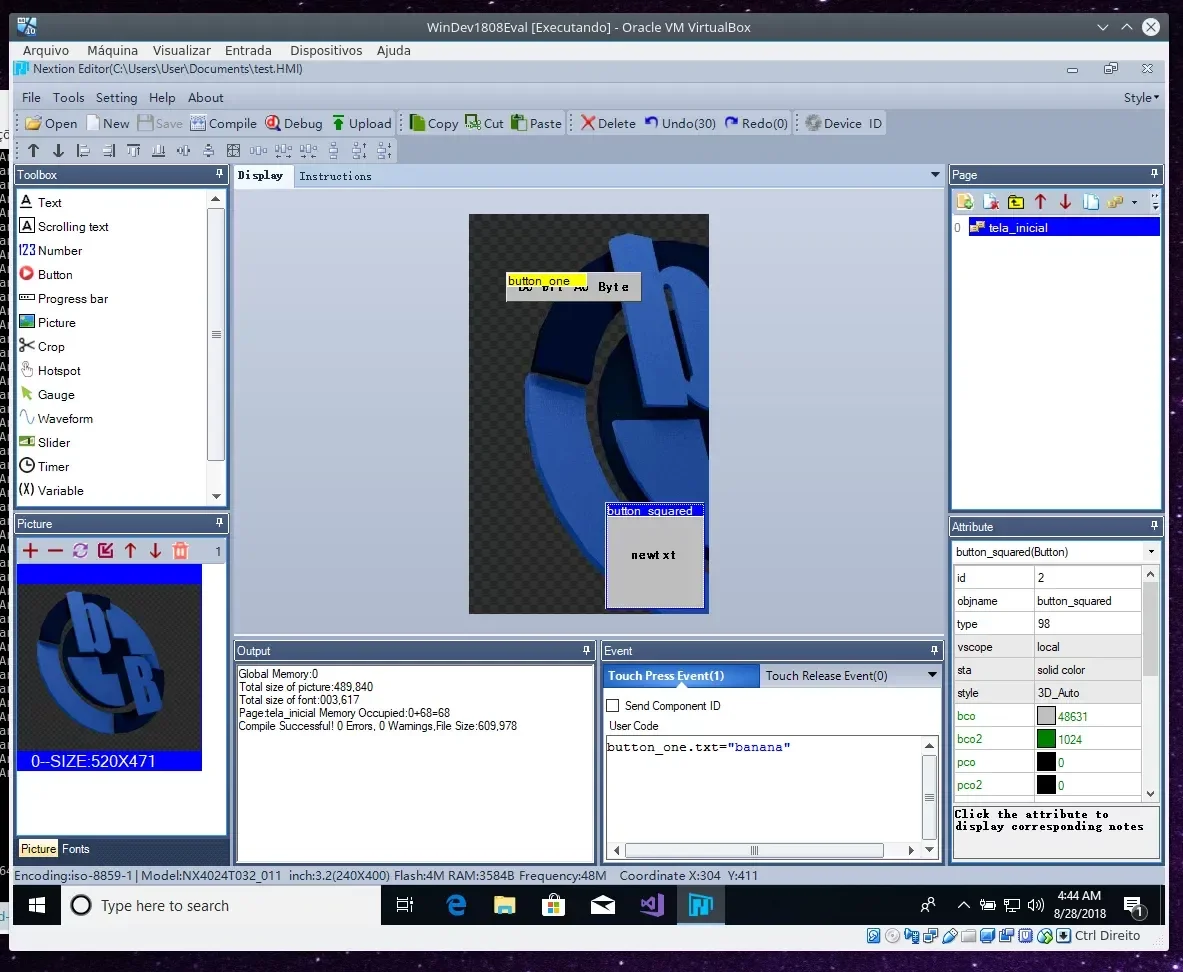
Task: Delete the selected component
Action: click(608, 123)
